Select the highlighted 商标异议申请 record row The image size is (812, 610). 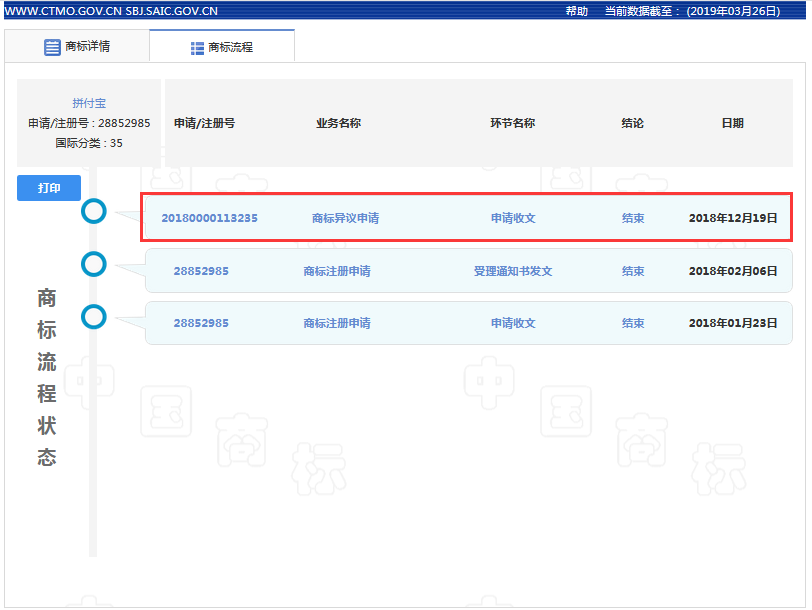[450, 216]
